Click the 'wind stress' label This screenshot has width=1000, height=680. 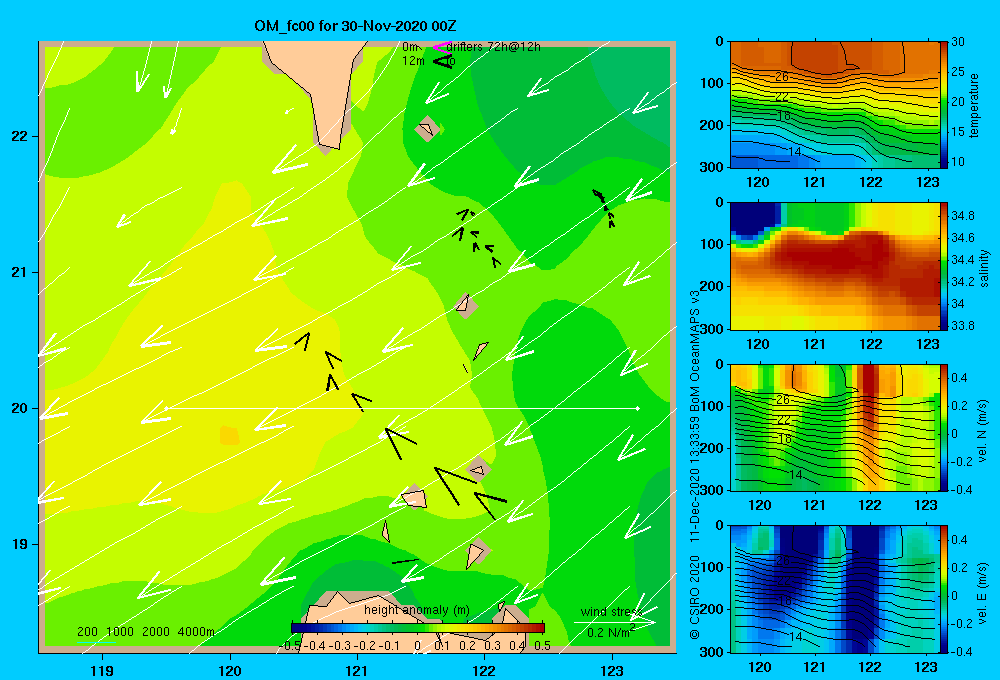pos(611,612)
